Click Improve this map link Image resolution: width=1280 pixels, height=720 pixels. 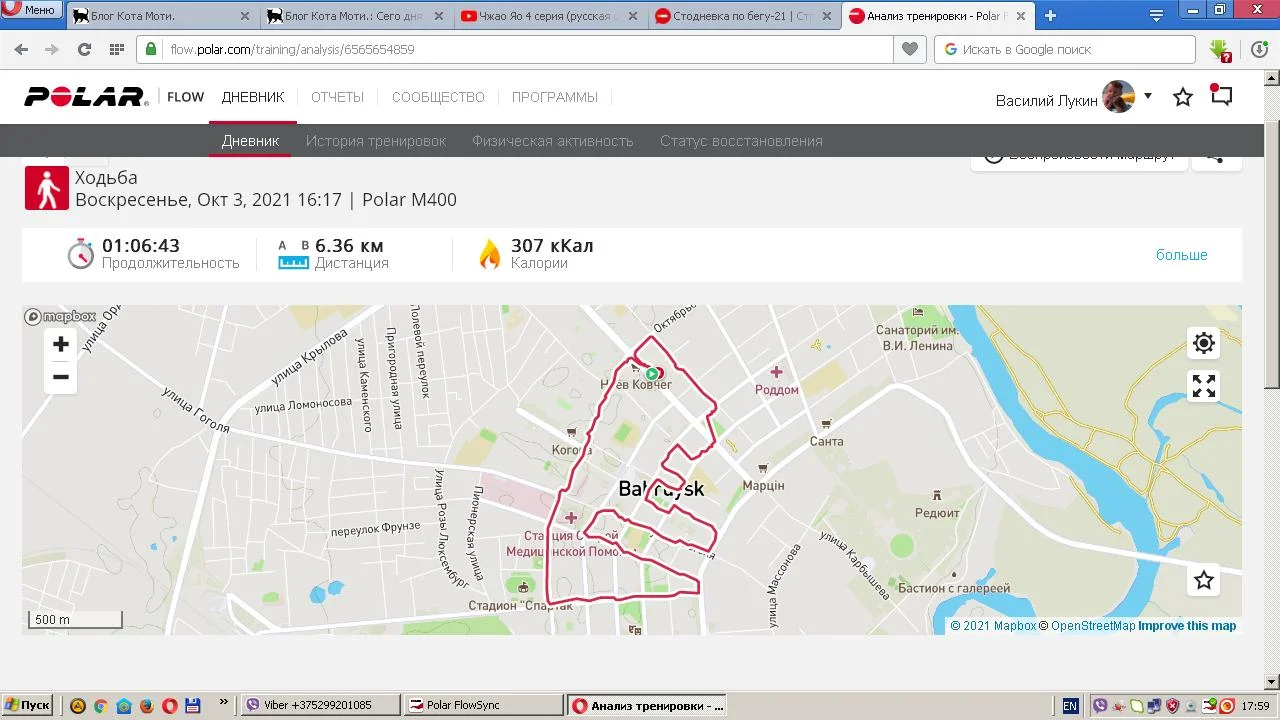click(x=1187, y=626)
